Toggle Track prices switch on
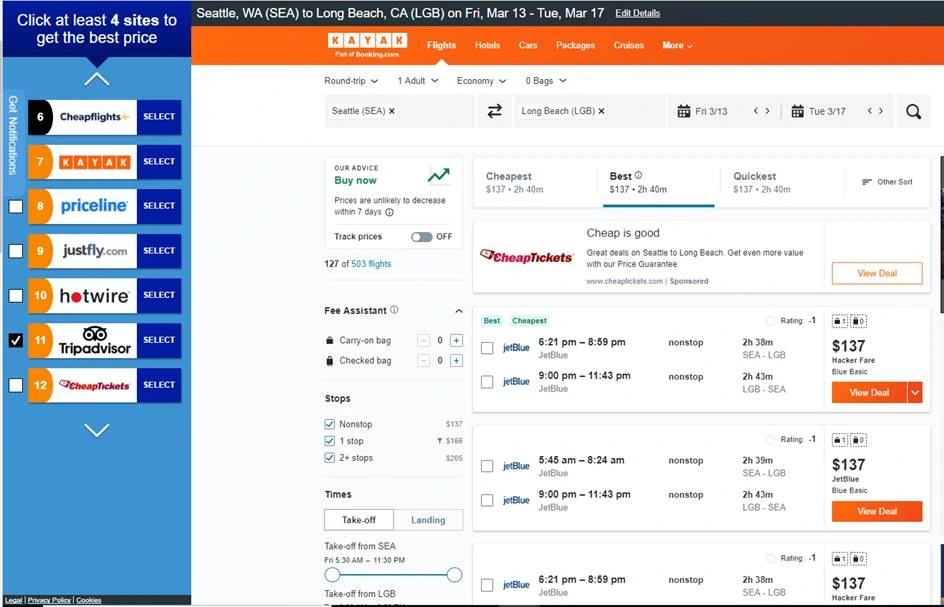 coord(421,237)
